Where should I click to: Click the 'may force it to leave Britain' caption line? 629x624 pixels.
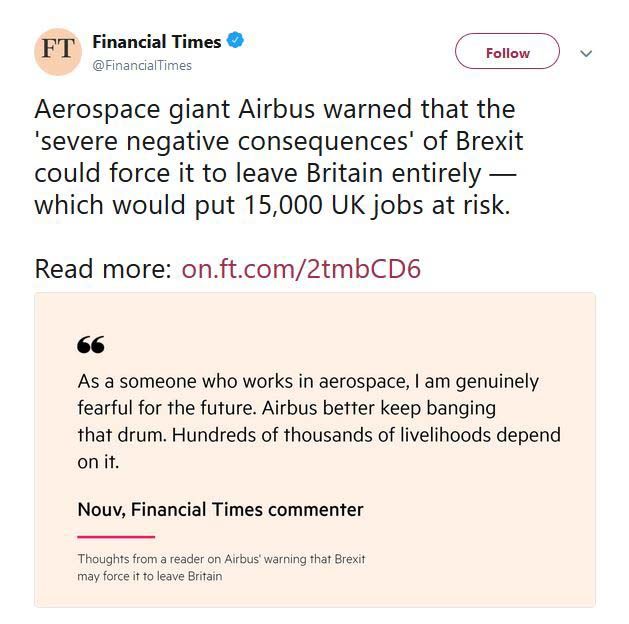(149, 576)
